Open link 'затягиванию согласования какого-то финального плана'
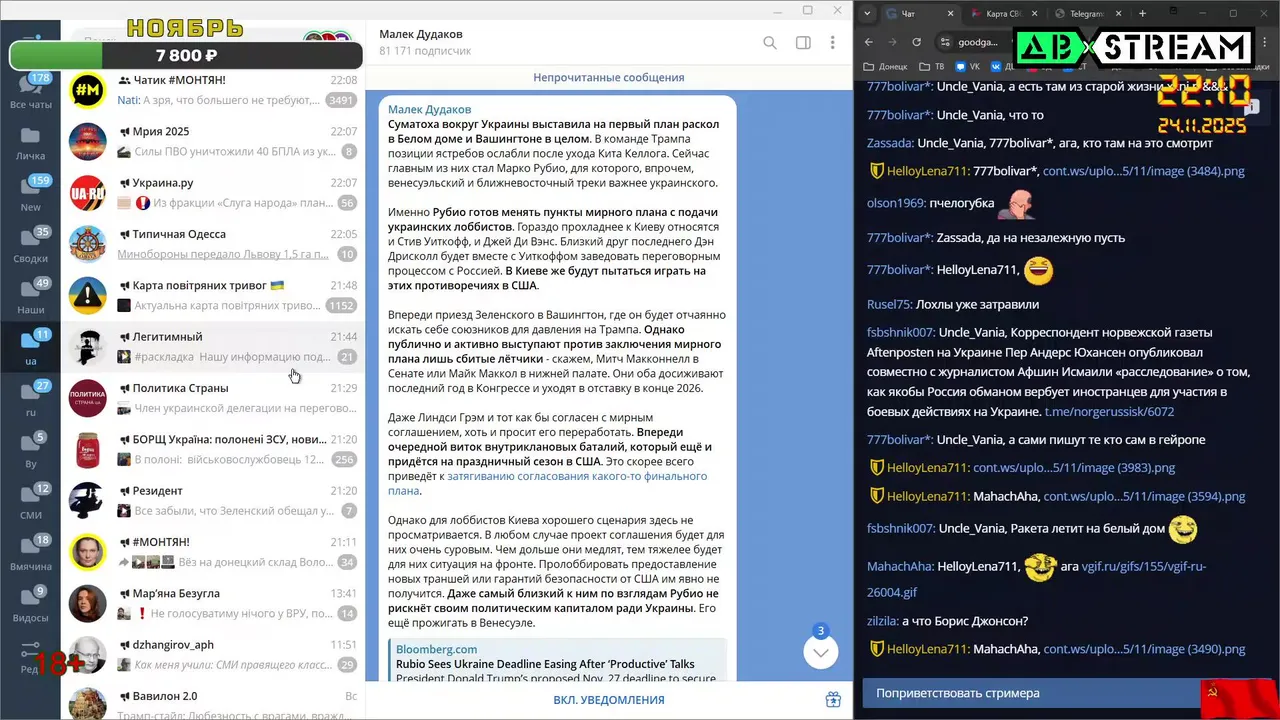Image resolution: width=1280 pixels, height=720 pixels. click(547, 483)
